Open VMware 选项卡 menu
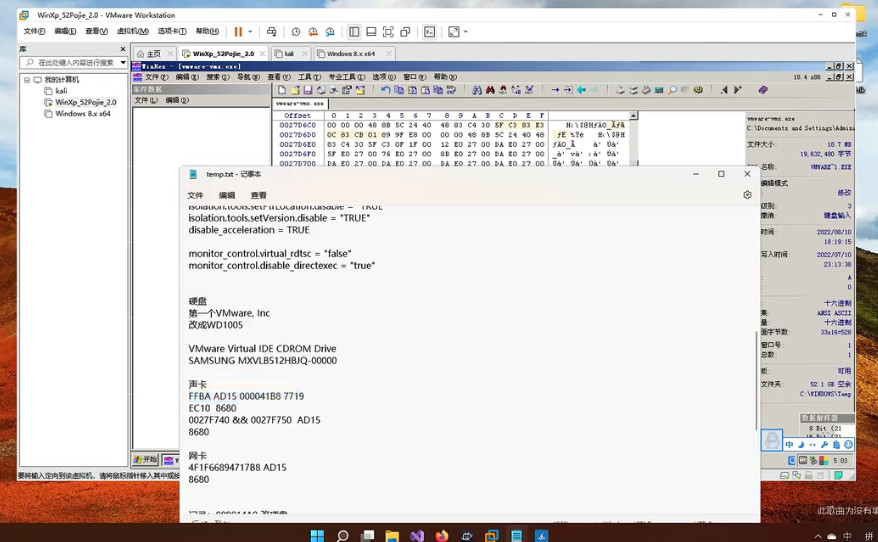Viewport: 878px width, 542px height. [x=172, y=31]
